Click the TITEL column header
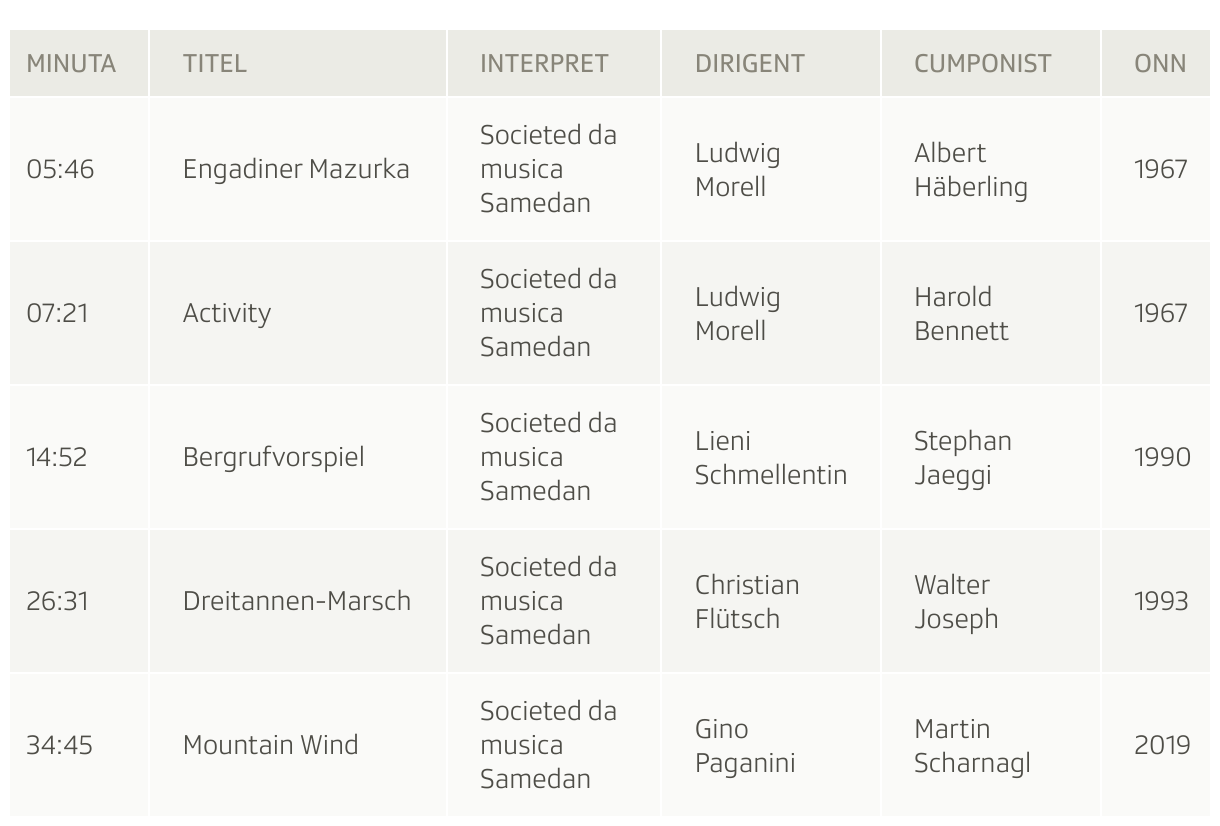1220x826 pixels. tap(214, 63)
